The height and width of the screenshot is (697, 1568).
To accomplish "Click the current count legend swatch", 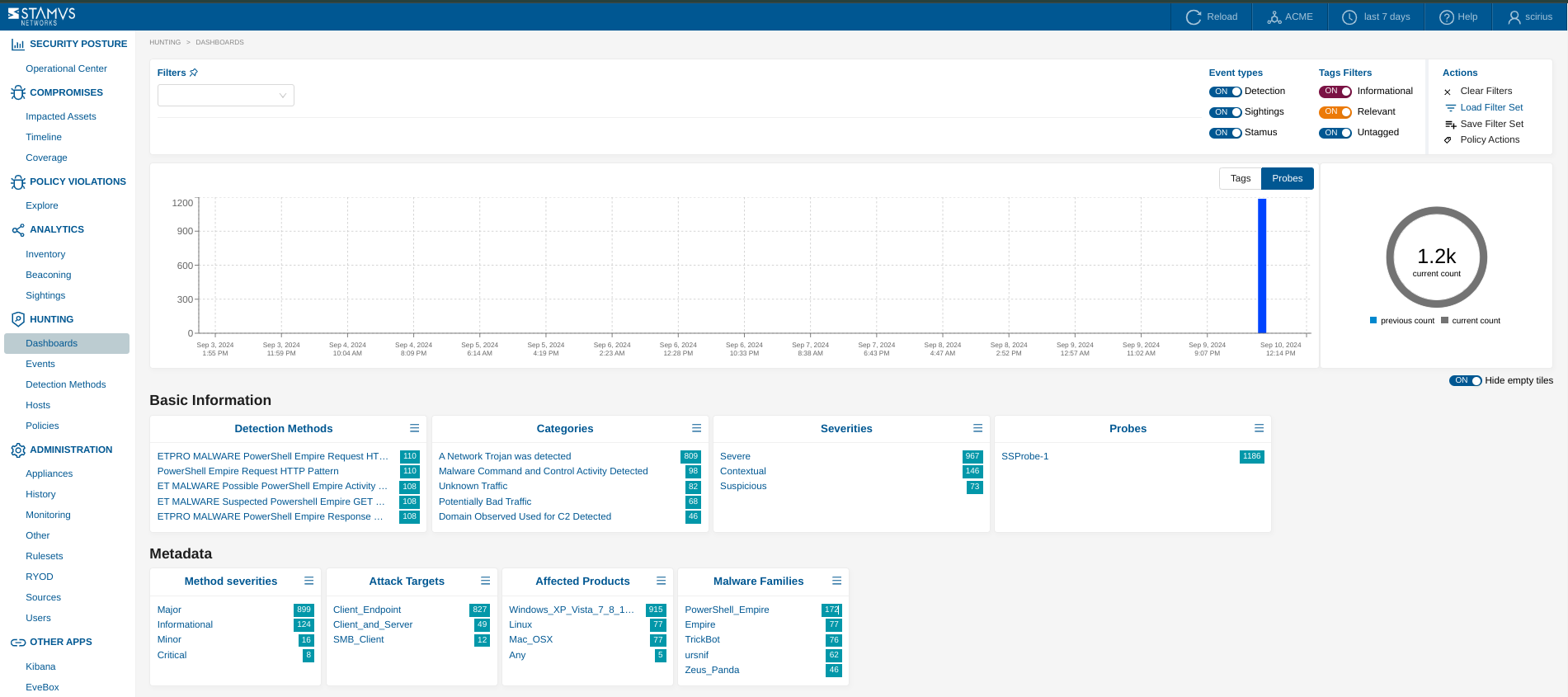I will [1444, 320].
